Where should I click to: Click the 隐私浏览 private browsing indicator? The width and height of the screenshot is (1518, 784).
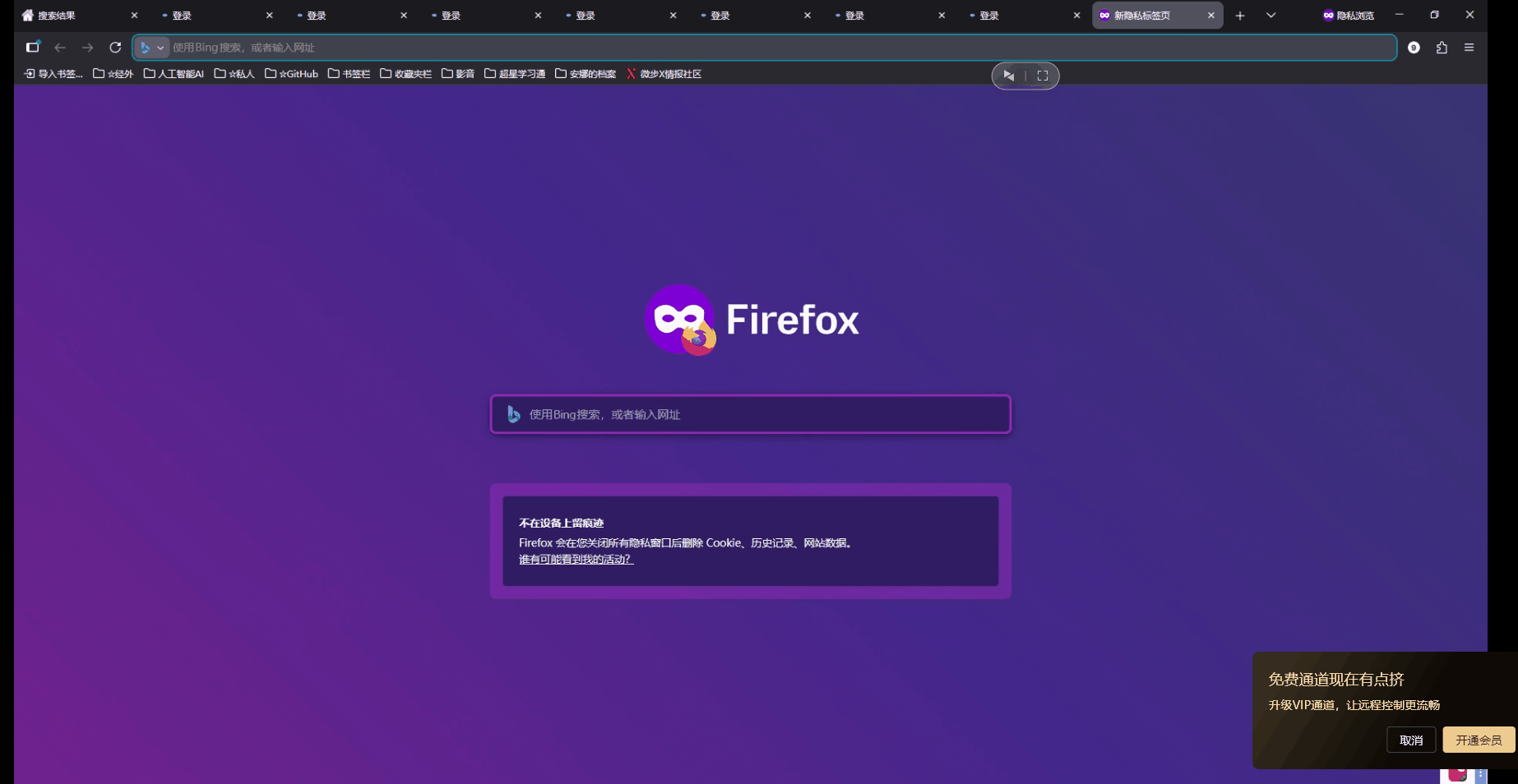tap(1348, 16)
